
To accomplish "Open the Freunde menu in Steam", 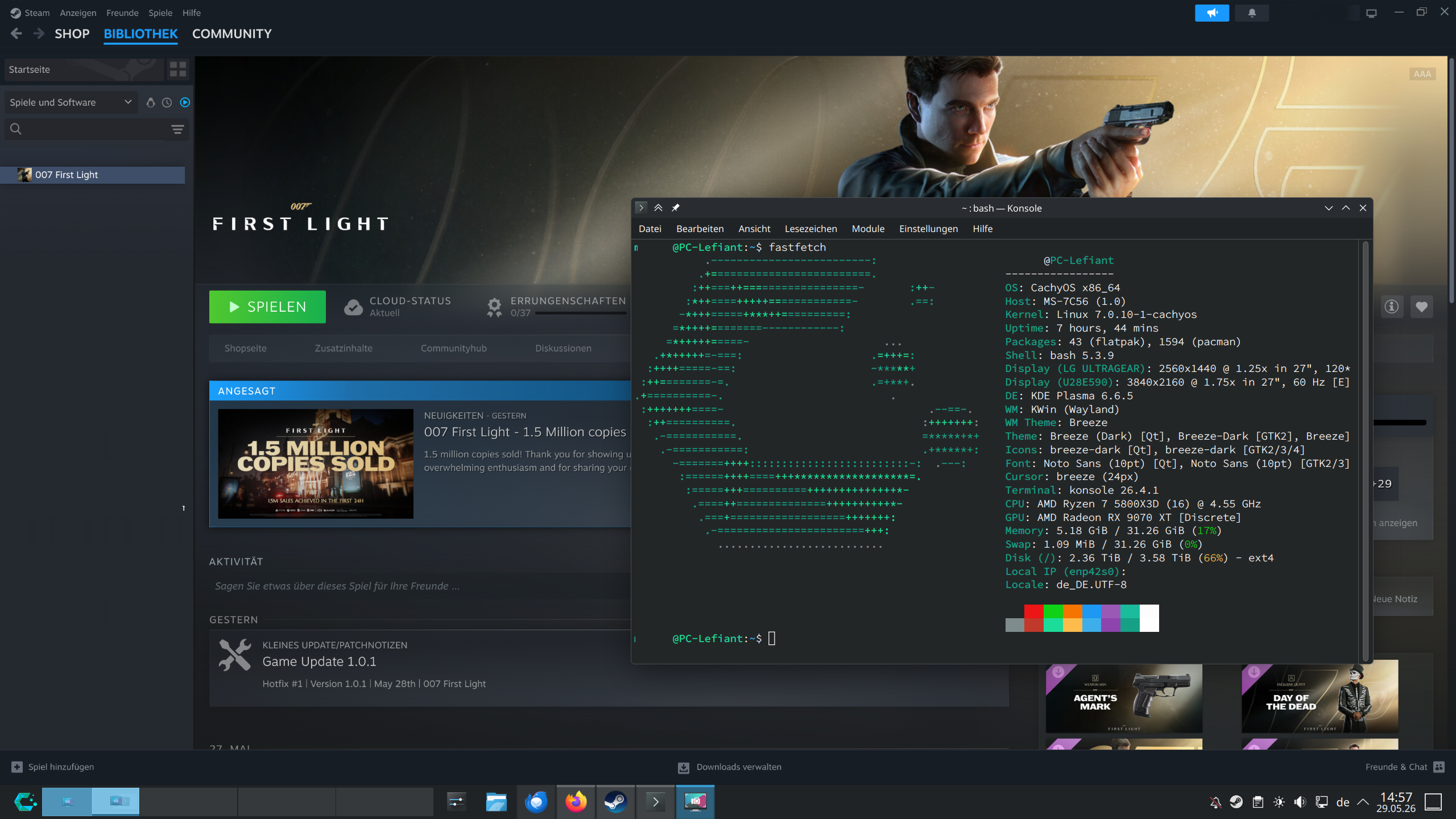I will pos(122,13).
